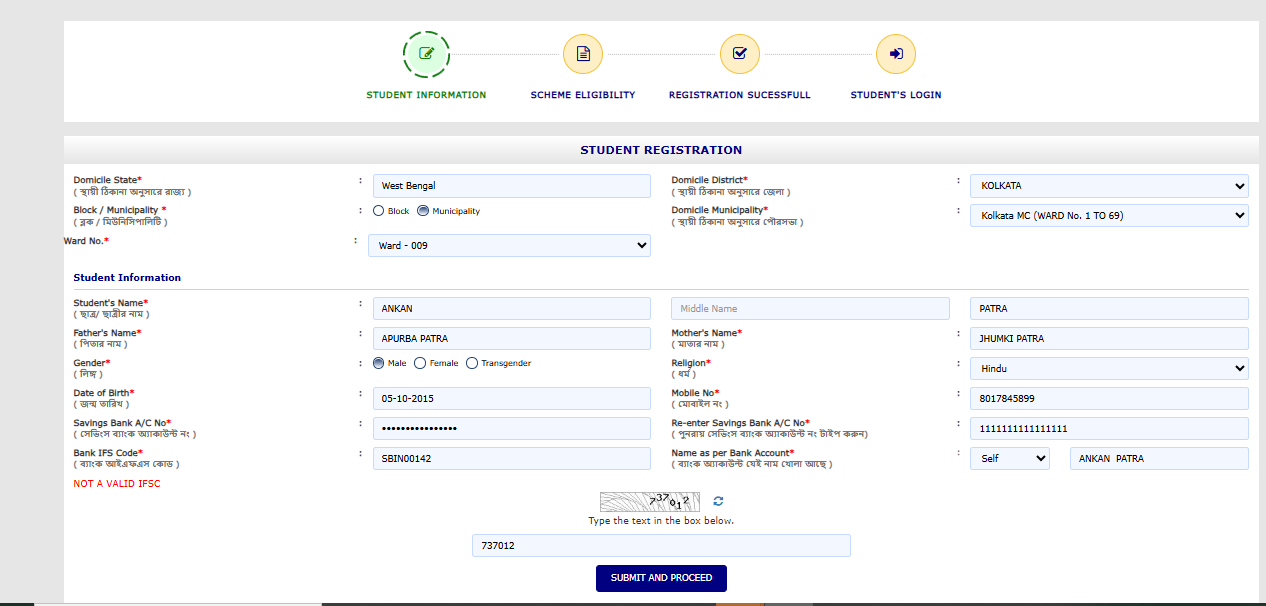This screenshot has height=606, width=1266.
Task: Click the Mobile No input field
Action: pyautogui.click(x=1109, y=399)
